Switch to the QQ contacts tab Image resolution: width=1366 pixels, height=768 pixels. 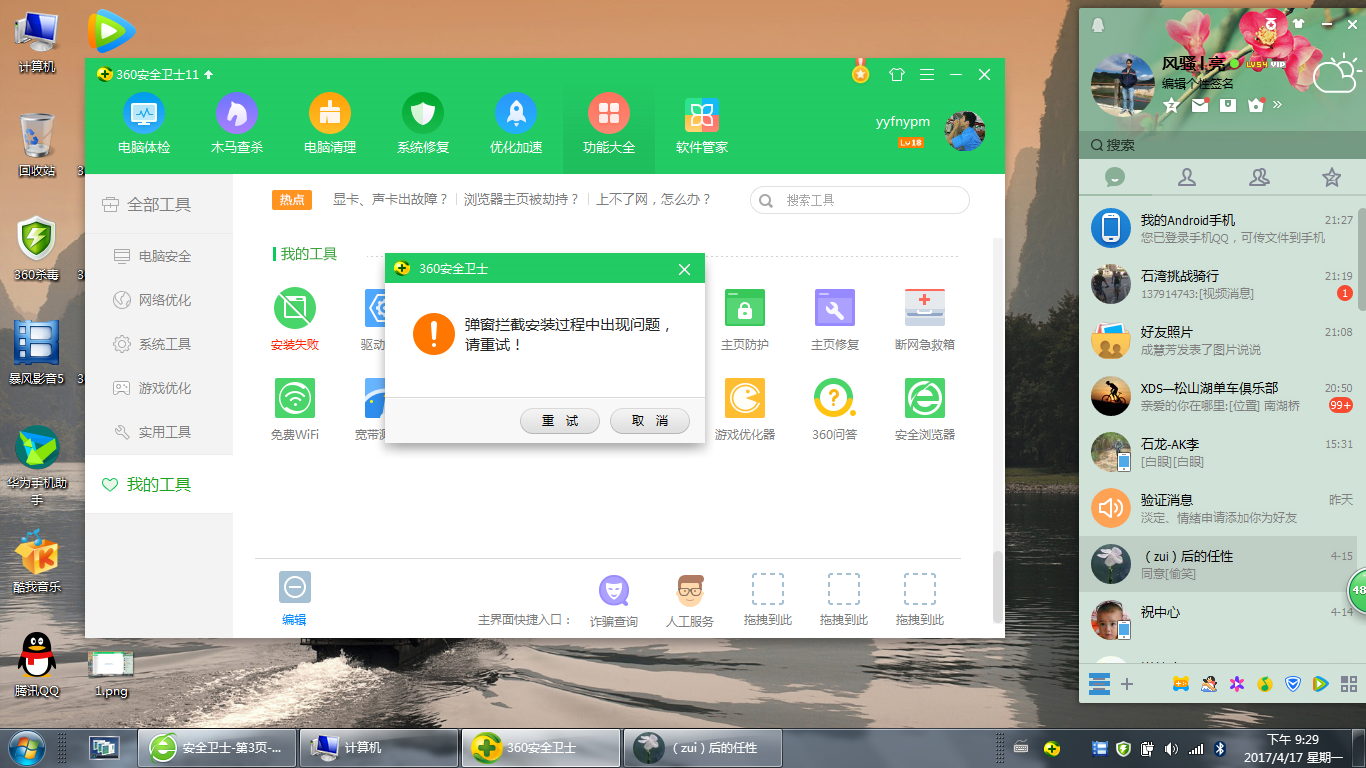[1187, 177]
